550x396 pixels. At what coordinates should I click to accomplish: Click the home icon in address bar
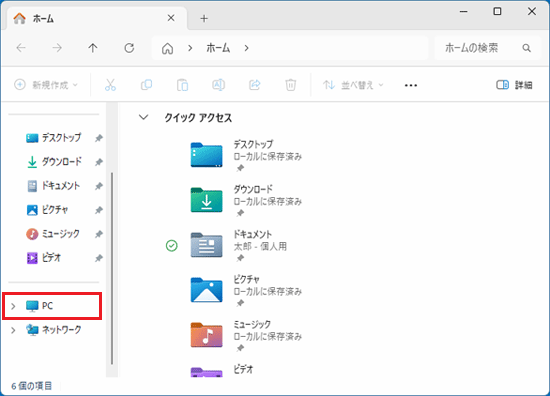168,48
